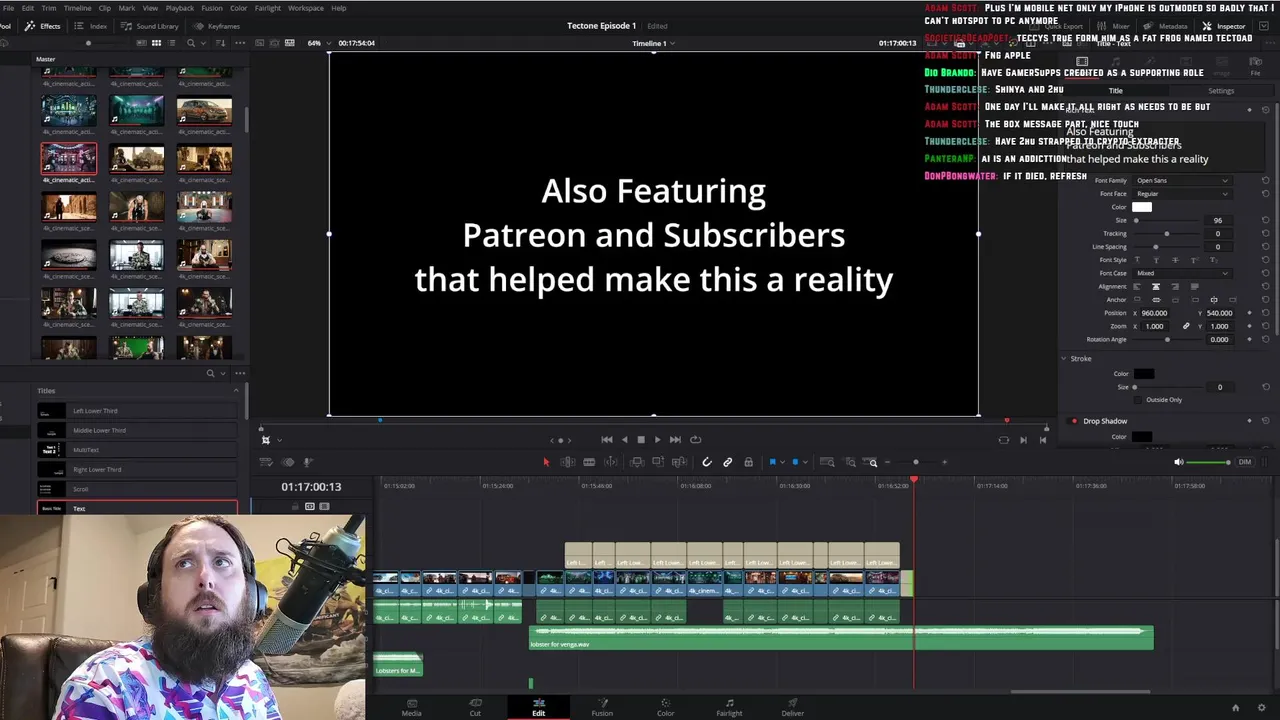This screenshot has height=720, width=1280.
Task: Activate the Trim Edit Mode tool
Action: click(x=567, y=462)
